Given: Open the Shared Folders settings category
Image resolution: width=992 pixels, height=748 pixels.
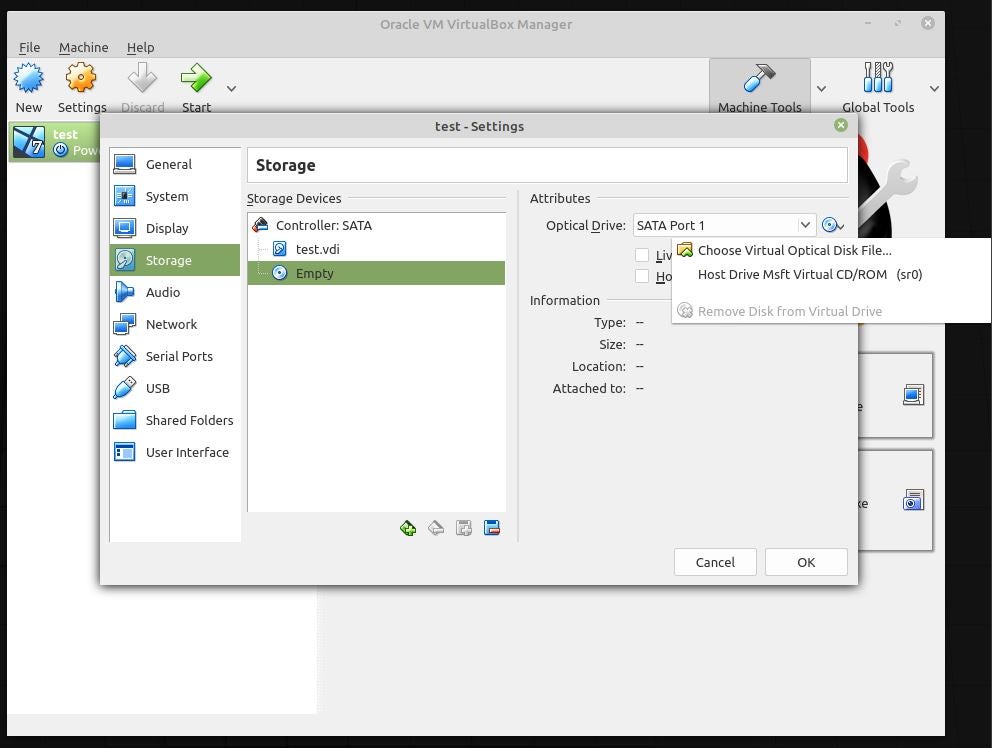Looking at the screenshot, I should (x=175, y=420).
